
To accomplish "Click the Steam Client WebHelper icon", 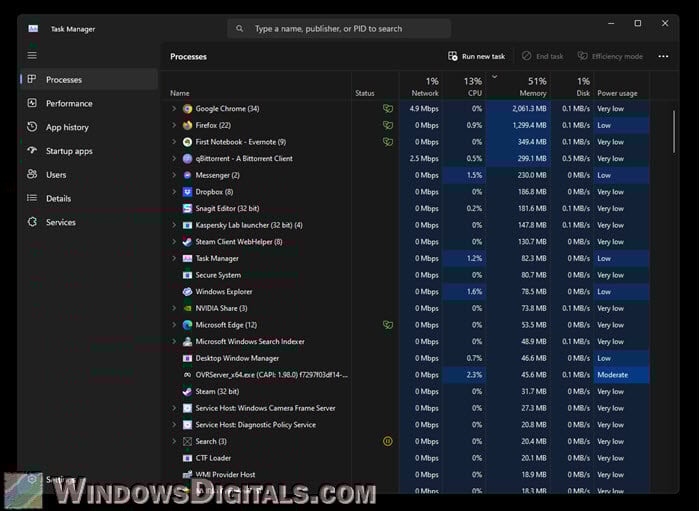I will coord(188,242).
